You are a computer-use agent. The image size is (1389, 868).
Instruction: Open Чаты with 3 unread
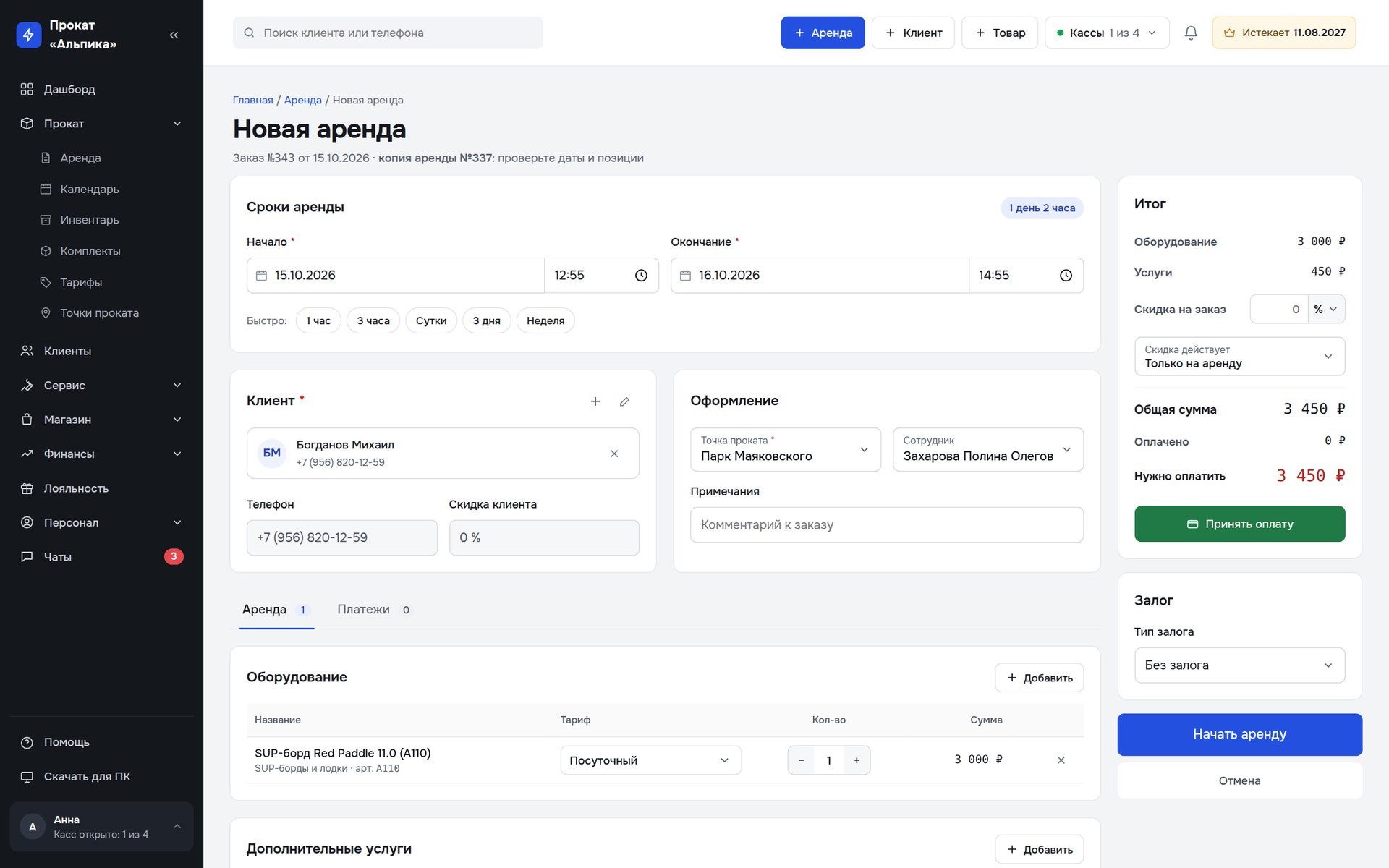[x=101, y=557]
